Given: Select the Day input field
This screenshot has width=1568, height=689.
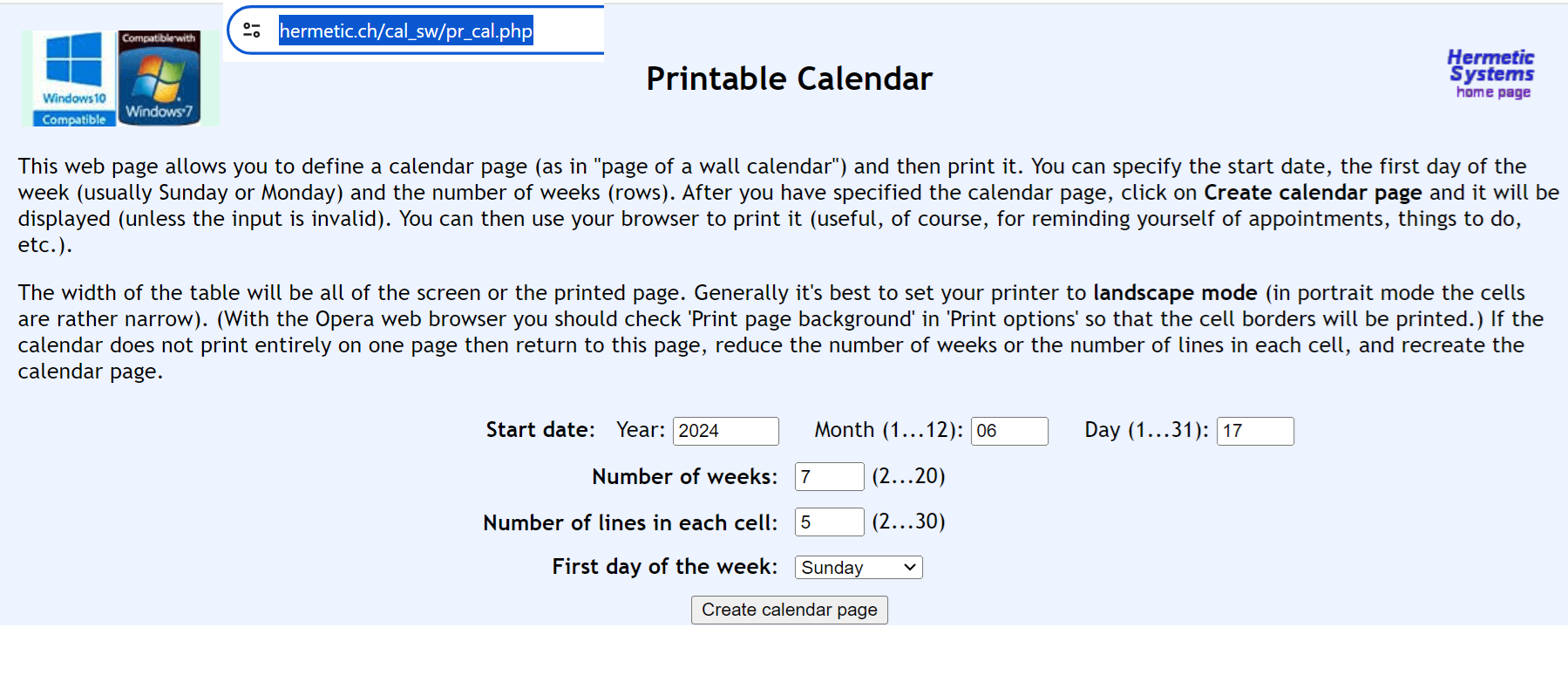Looking at the screenshot, I should (1254, 431).
